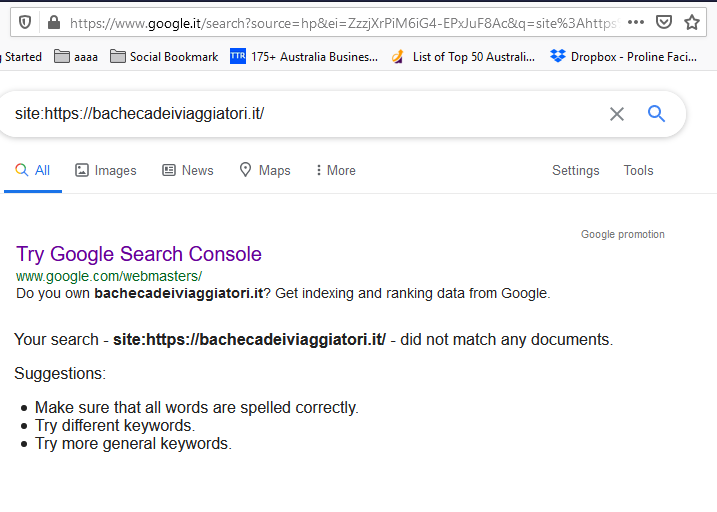This screenshot has height=512, width=717.
Task: Open the Getting Started bookmark
Action: pyautogui.click(x=21, y=57)
